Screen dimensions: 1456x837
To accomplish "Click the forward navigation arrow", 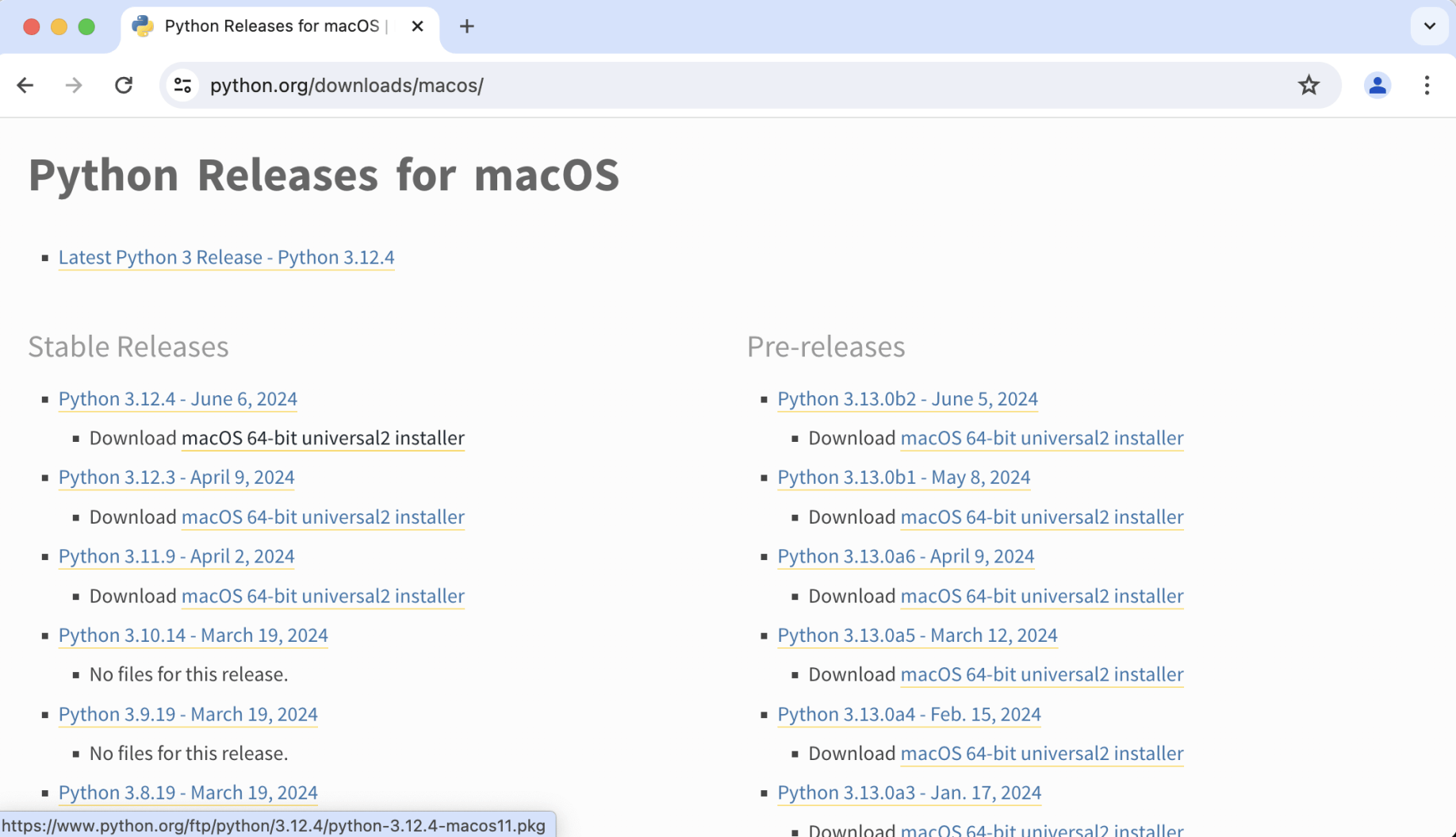I will tap(74, 86).
